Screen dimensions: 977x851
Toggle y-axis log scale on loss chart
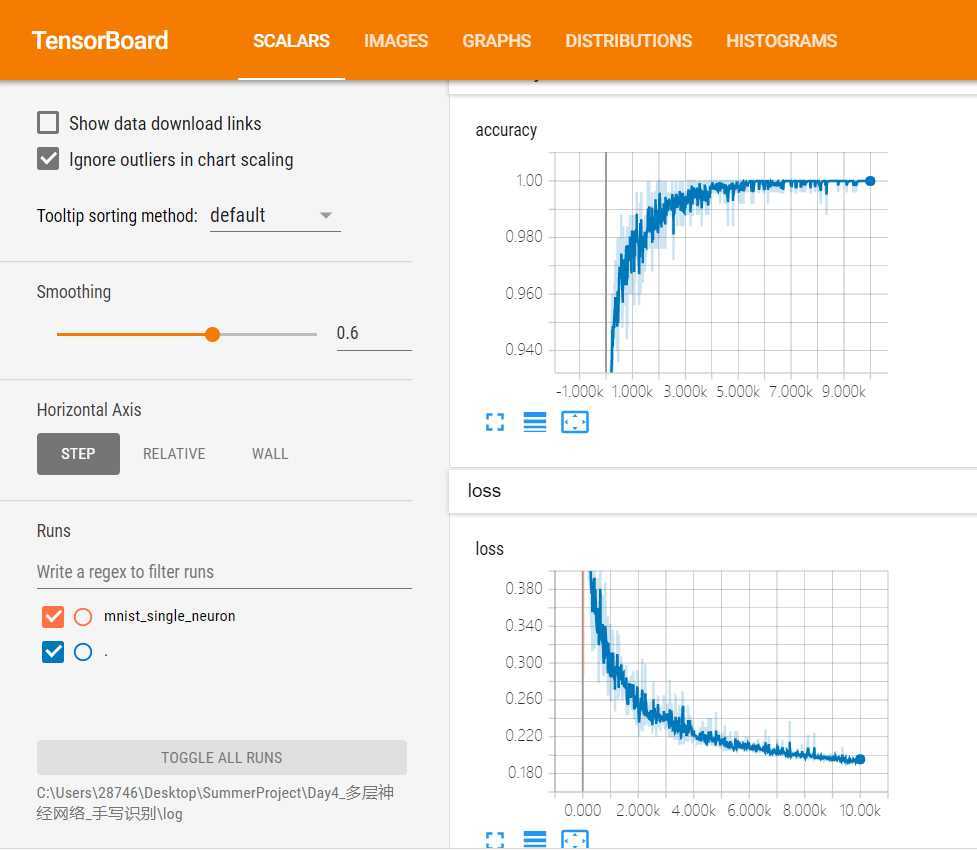click(535, 839)
